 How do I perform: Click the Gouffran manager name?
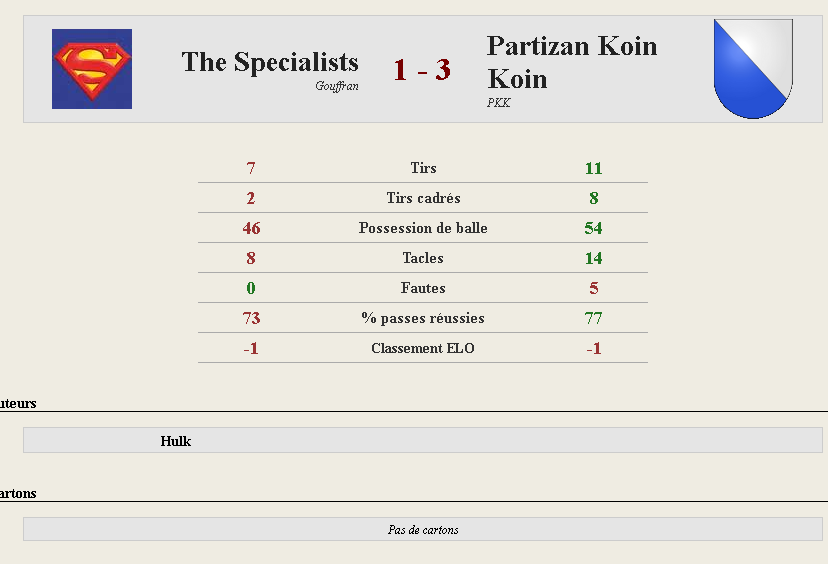[337, 86]
